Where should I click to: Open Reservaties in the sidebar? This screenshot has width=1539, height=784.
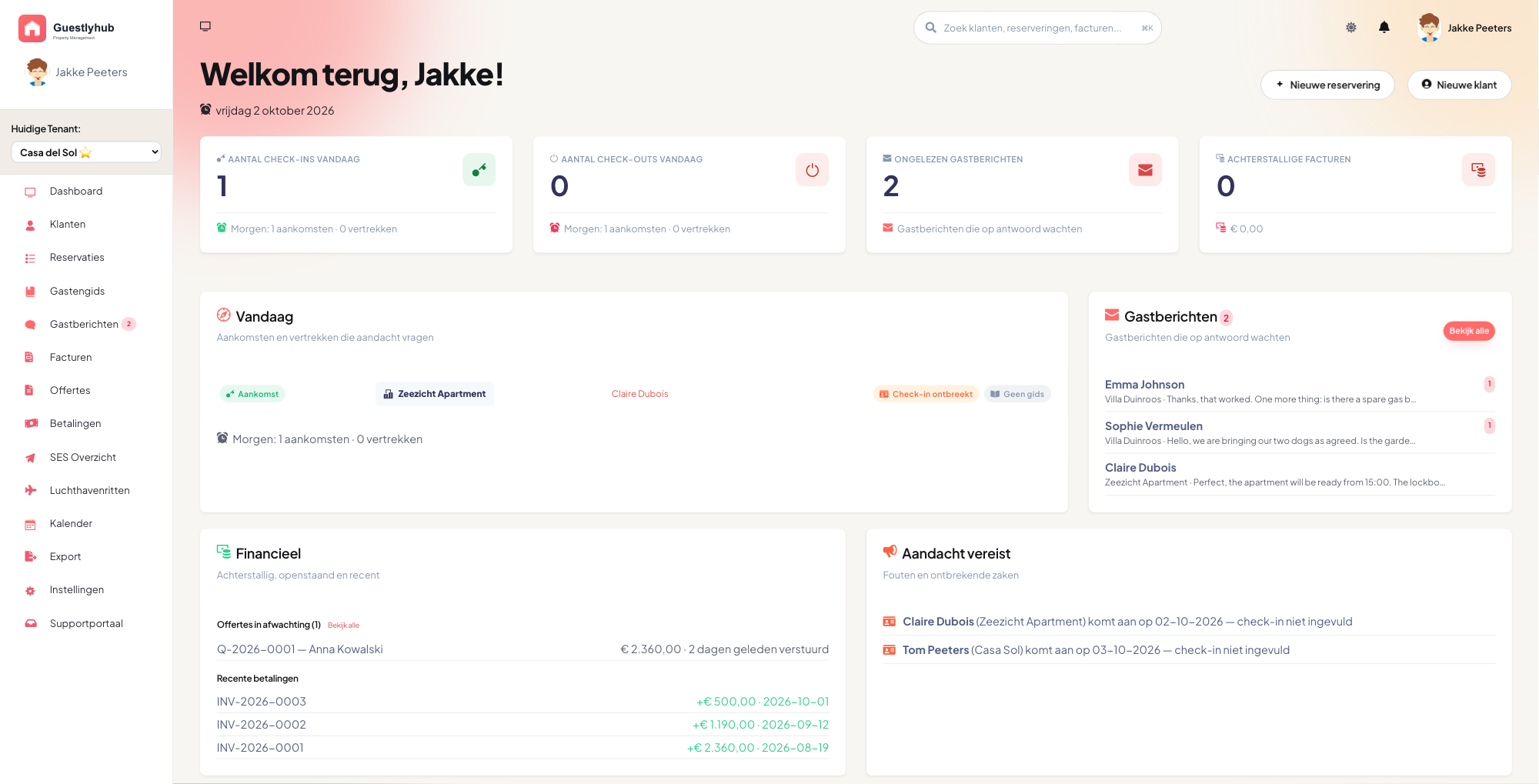tap(77, 258)
